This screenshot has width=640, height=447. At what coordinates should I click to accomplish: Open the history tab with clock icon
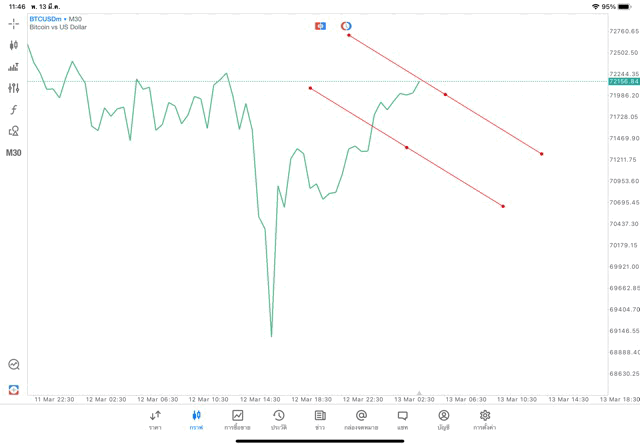coord(279,420)
